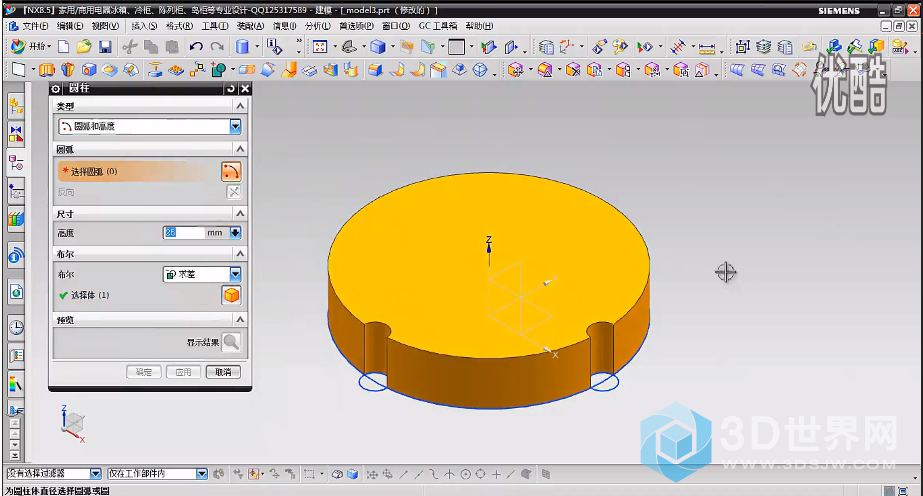Click the settings gear in cylinder dialog title
The width and height of the screenshot is (923, 496).
pos(56,88)
